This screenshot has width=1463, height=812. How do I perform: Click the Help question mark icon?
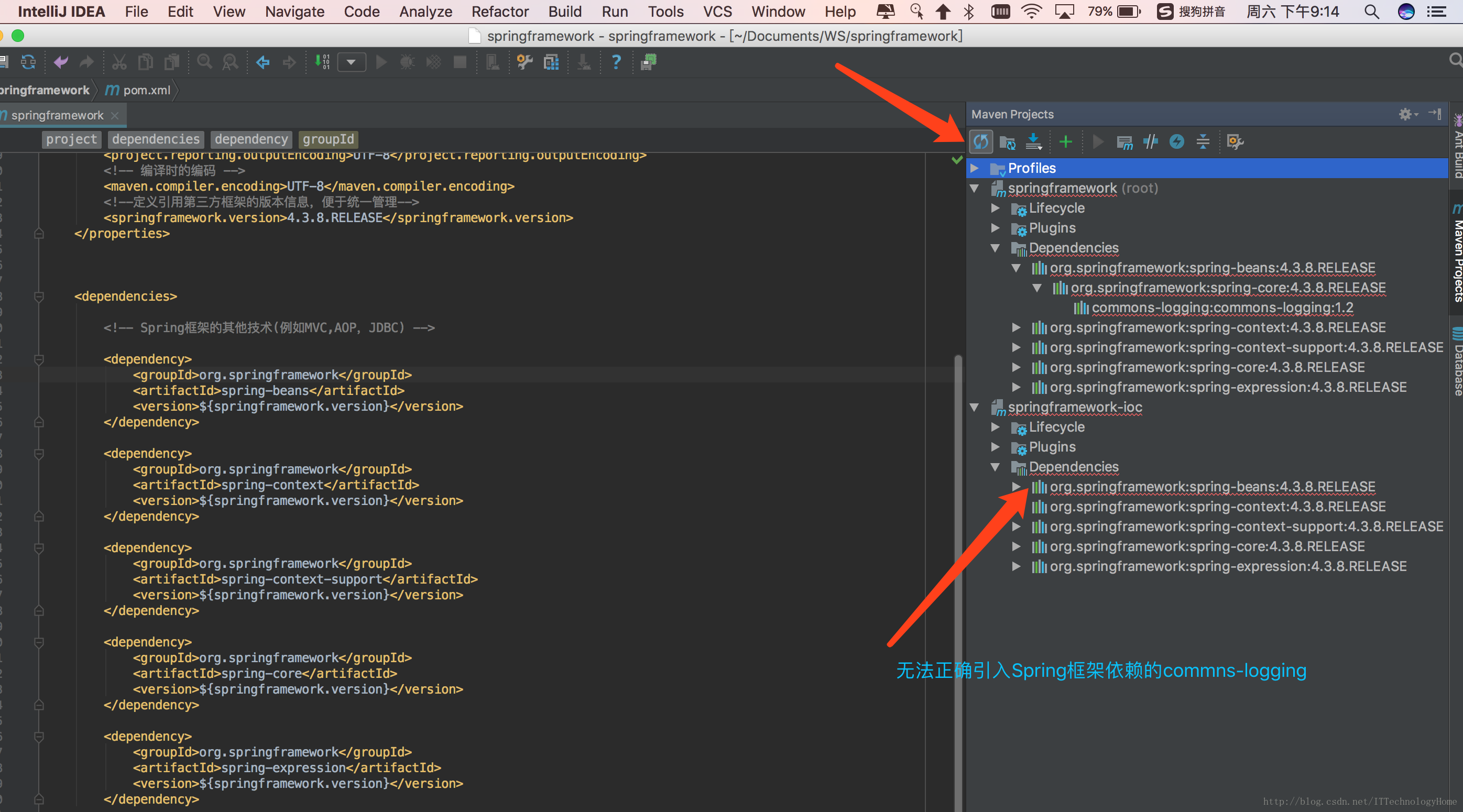[616, 62]
